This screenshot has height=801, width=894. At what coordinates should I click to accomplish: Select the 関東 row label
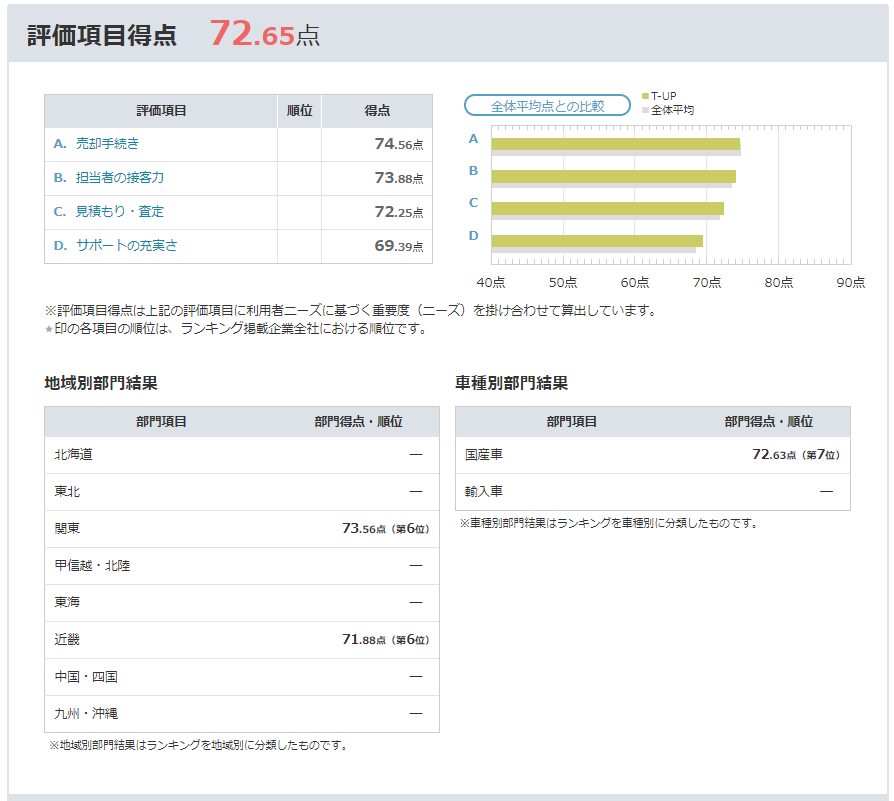67,528
